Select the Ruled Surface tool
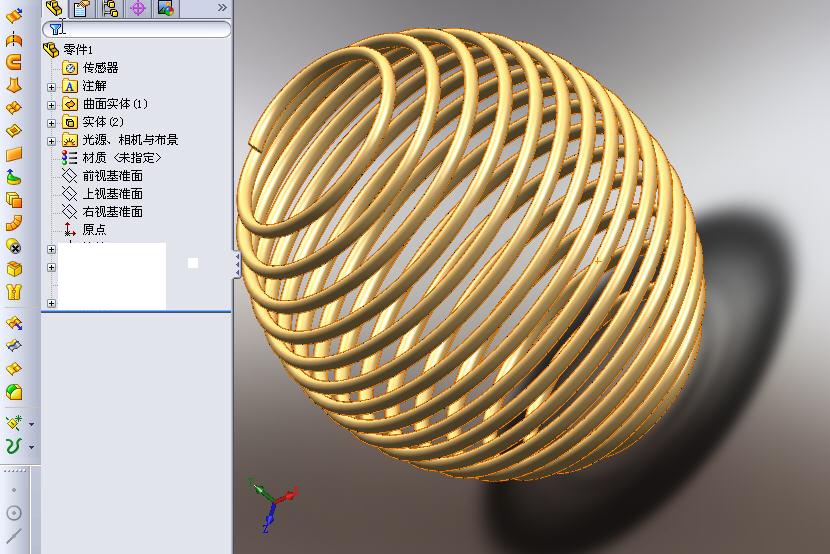Image resolution: width=830 pixels, height=554 pixels. [14, 223]
